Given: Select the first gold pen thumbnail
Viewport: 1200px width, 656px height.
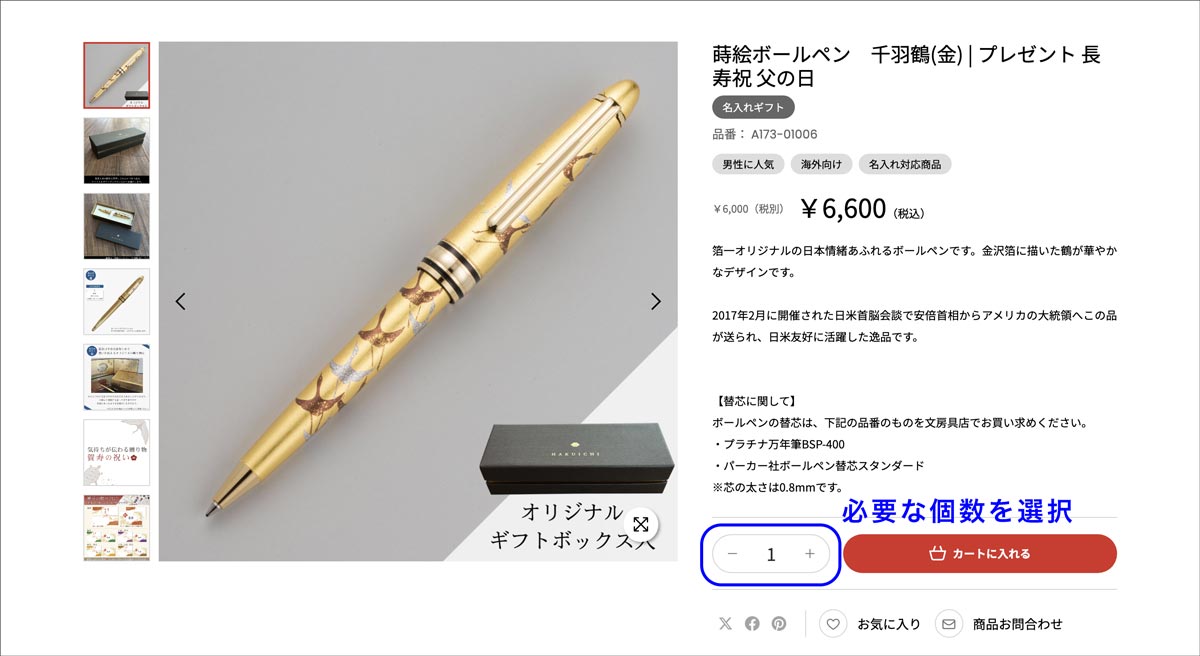Looking at the screenshot, I should click(x=117, y=75).
